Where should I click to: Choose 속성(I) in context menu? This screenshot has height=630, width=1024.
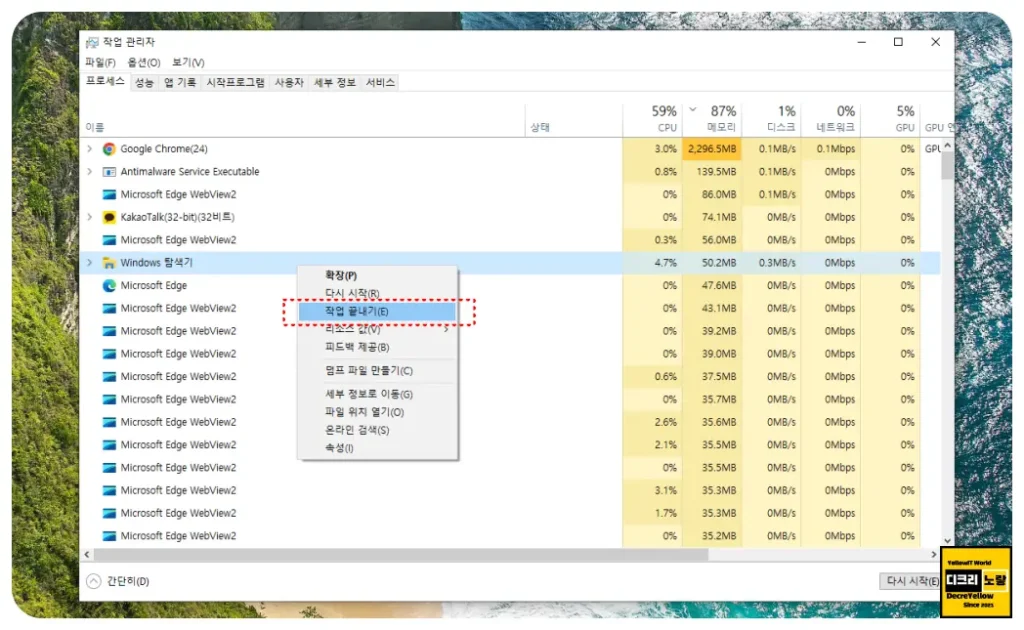coord(377,448)
